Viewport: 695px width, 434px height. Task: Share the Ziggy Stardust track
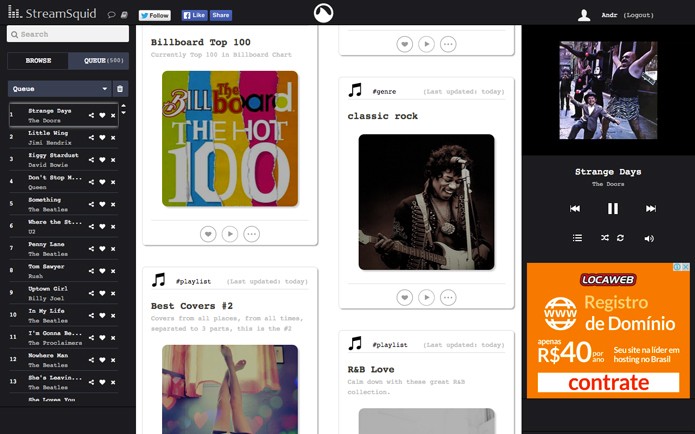[x=91, y=160]
